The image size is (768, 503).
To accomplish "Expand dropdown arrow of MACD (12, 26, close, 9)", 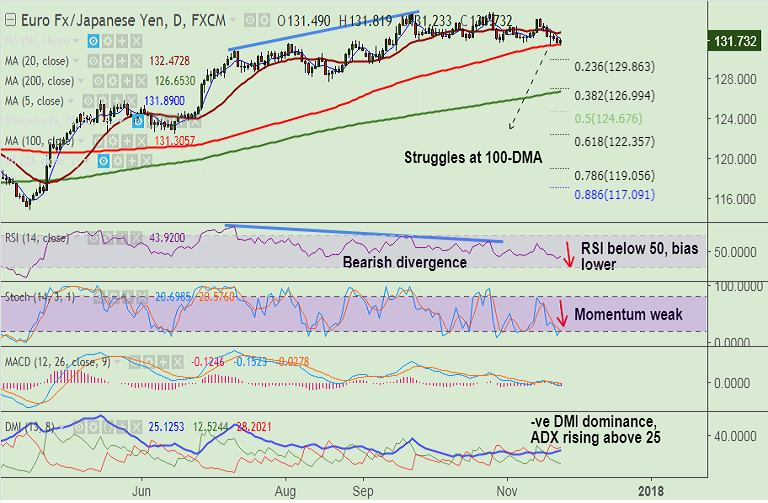I will pyautogui.click(x=117, y=362).
